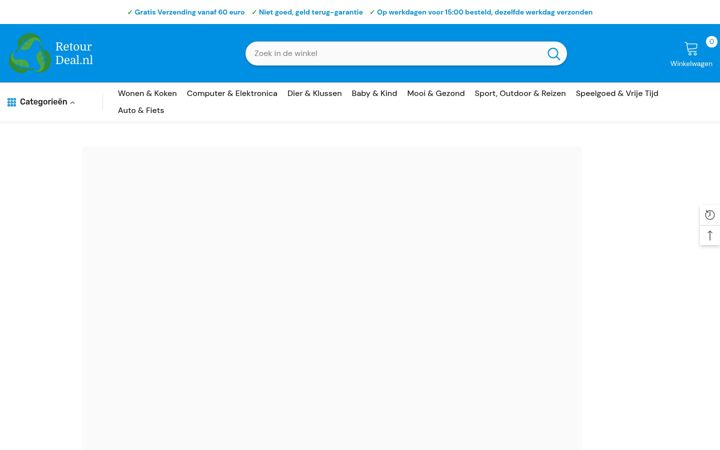
Task: Open the Baby & Kind menu
Action: (374, 93)
